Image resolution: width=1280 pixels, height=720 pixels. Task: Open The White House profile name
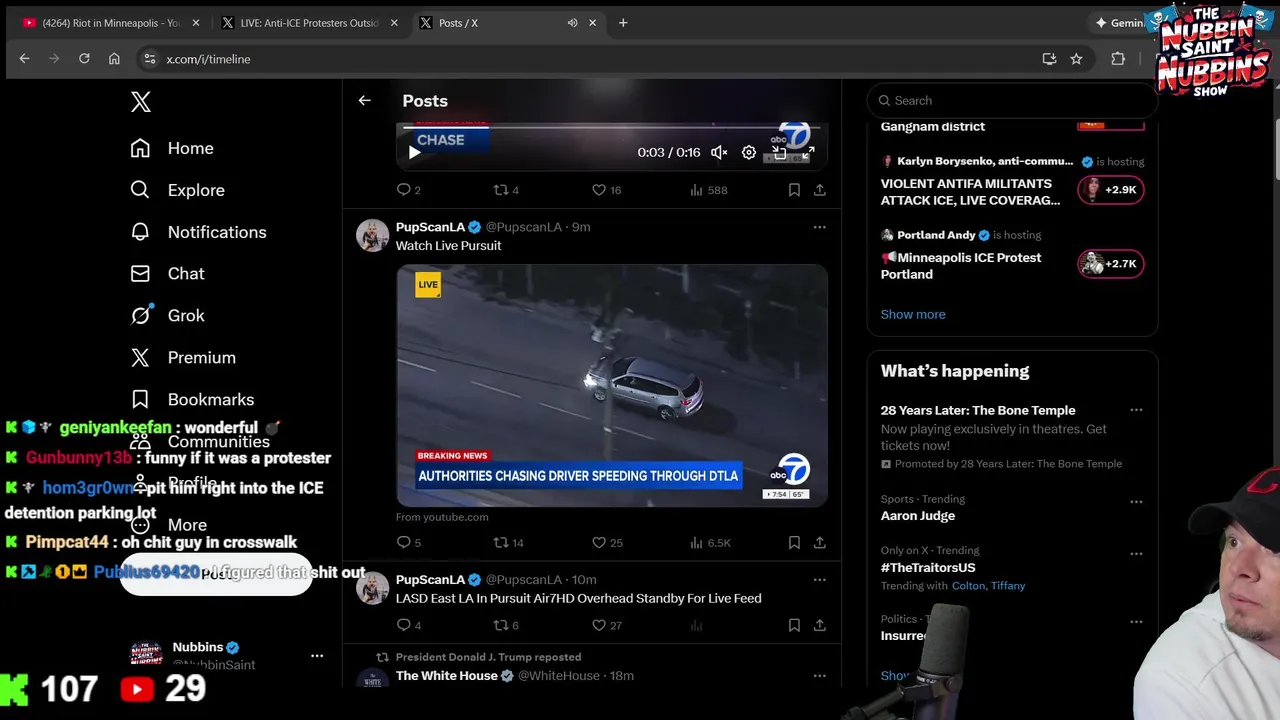pyautogui.click(x=447, y=676)
